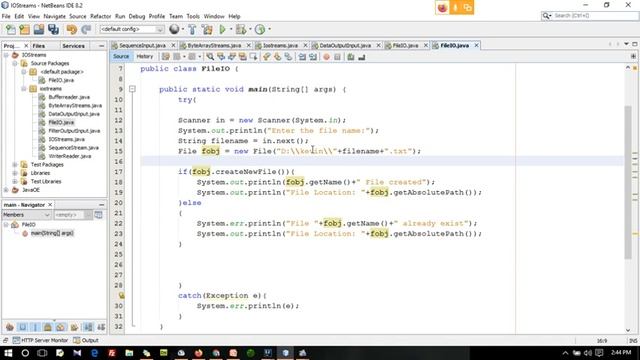Toggle Show Inherited Members navigator filter
This screenshot has height=360, width=640.
[x=9, y=327]
